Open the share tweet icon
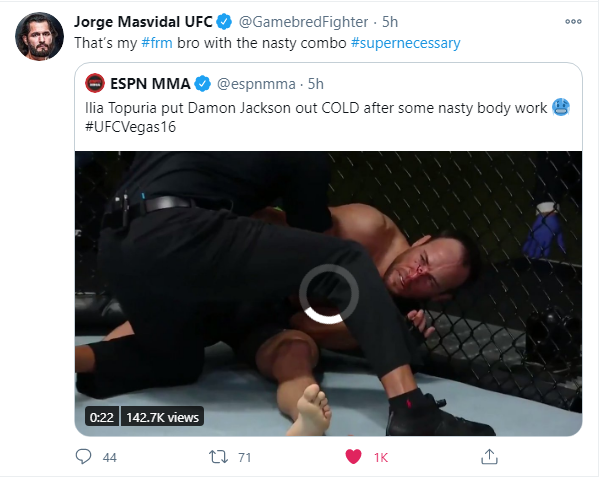The height and width of the screenshot is (477, 609). pos(489,456)
